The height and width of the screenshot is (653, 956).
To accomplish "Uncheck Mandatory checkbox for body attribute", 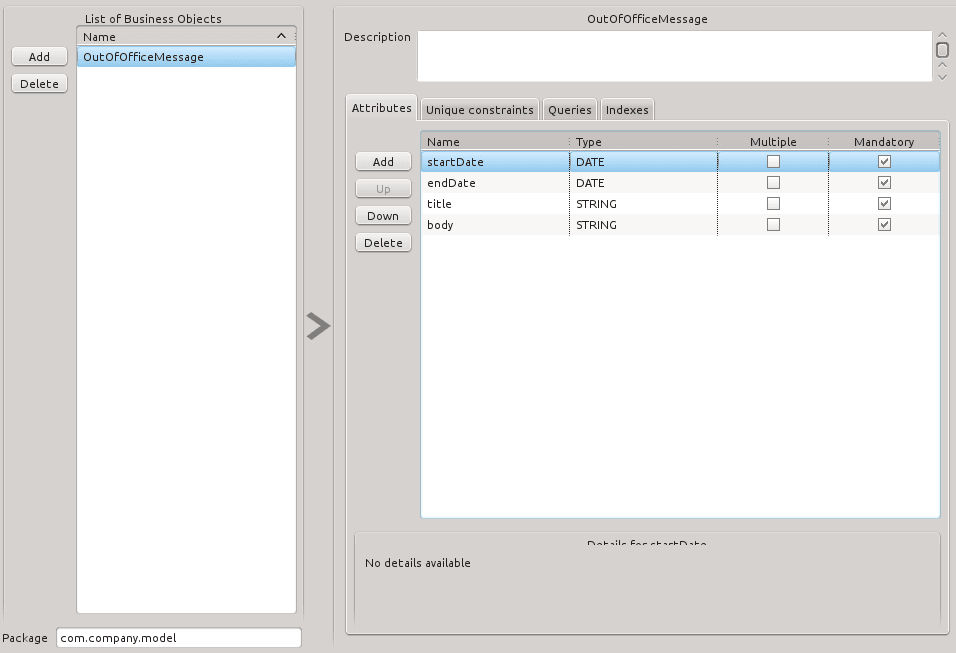I will (884, 225).
